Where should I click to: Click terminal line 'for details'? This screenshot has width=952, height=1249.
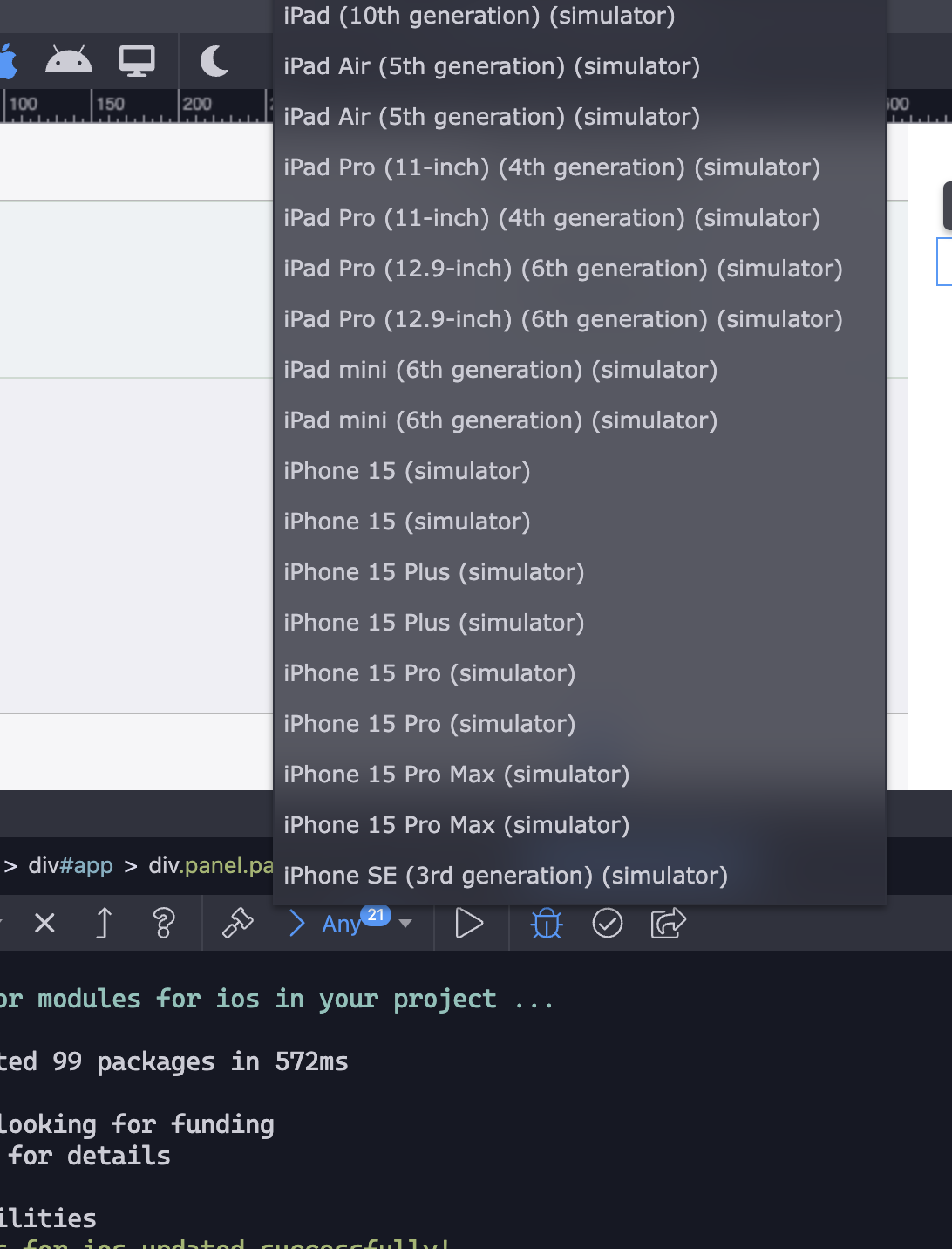pyautogui.click(x=89, y=1156)
